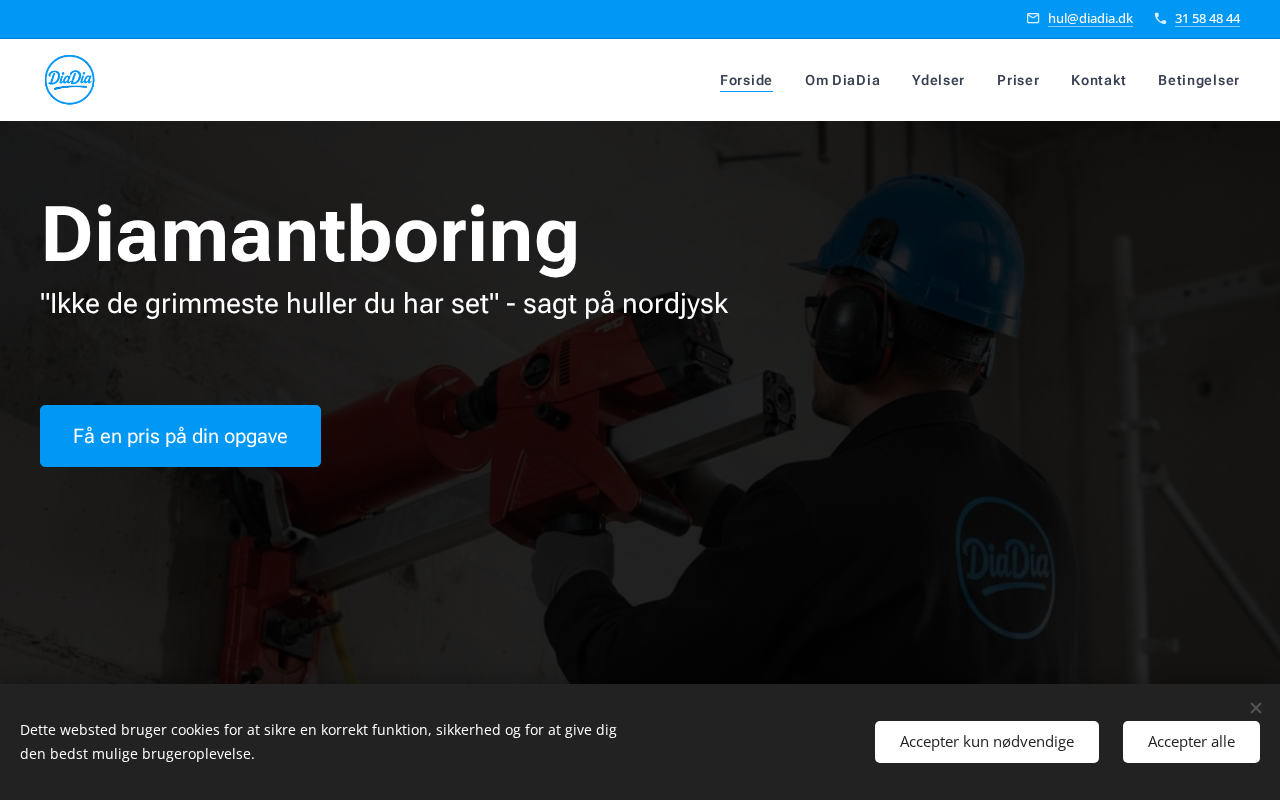Open the hul@diadia.dk email link
This screenshot has width=1280, height=800.
(x=1090, y=18)
